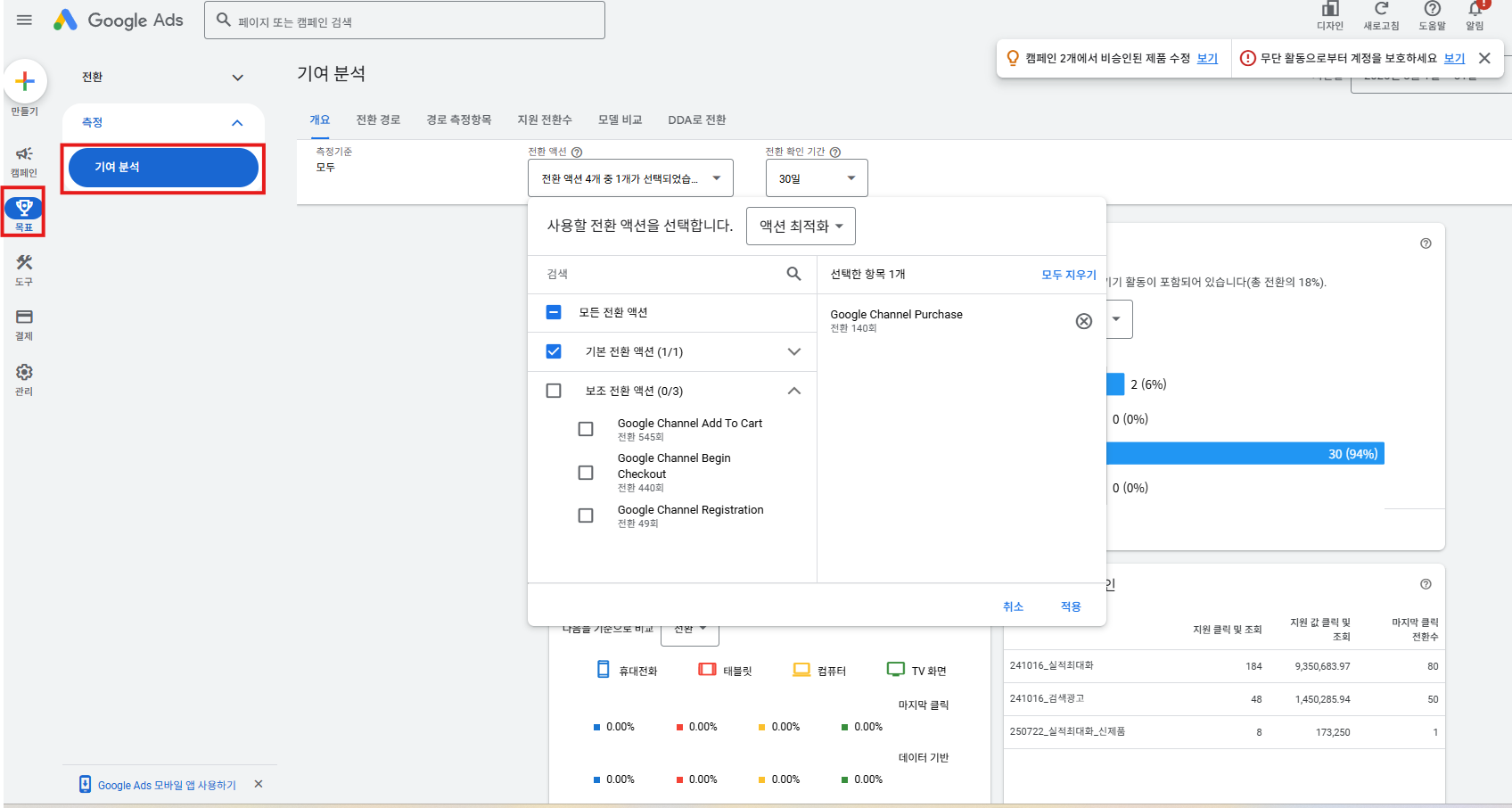
Task: Switch to 개요 tab
Action: click(x=320, y=120)
